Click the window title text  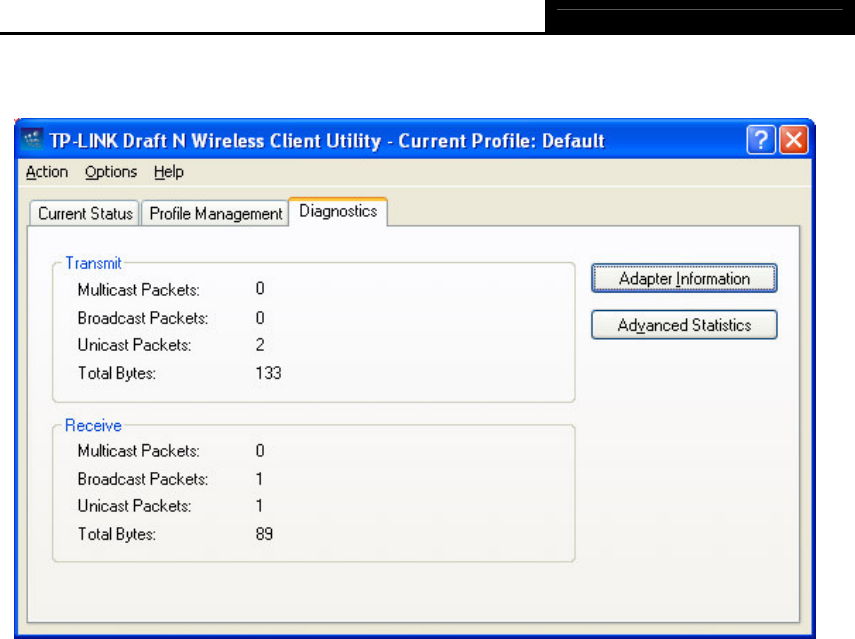click(327, 141)
